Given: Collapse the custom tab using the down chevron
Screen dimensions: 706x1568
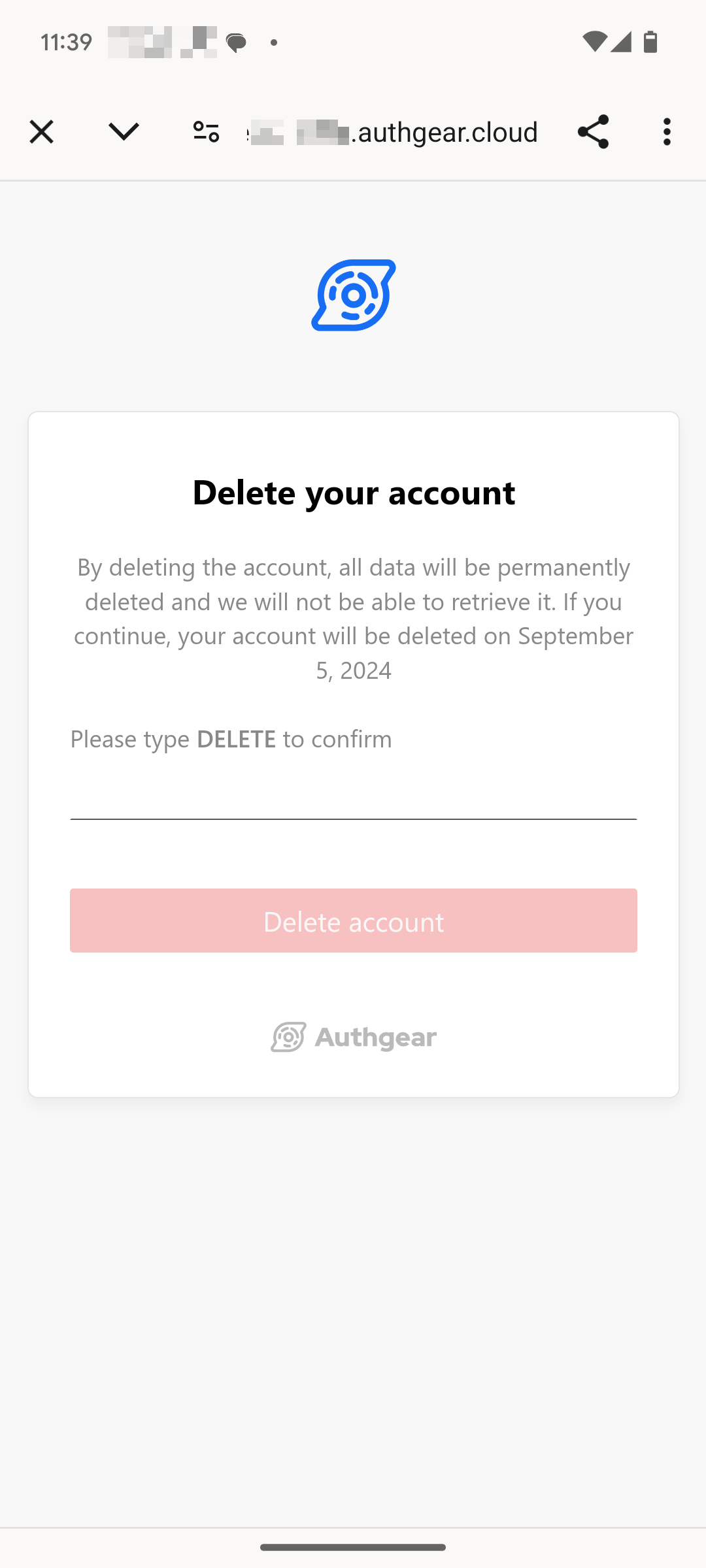Looking at the screenshot, I should 124,132.
